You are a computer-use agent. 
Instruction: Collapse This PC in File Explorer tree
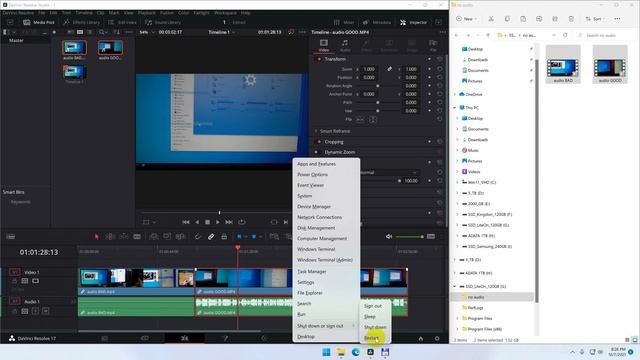tap(455, 108)
